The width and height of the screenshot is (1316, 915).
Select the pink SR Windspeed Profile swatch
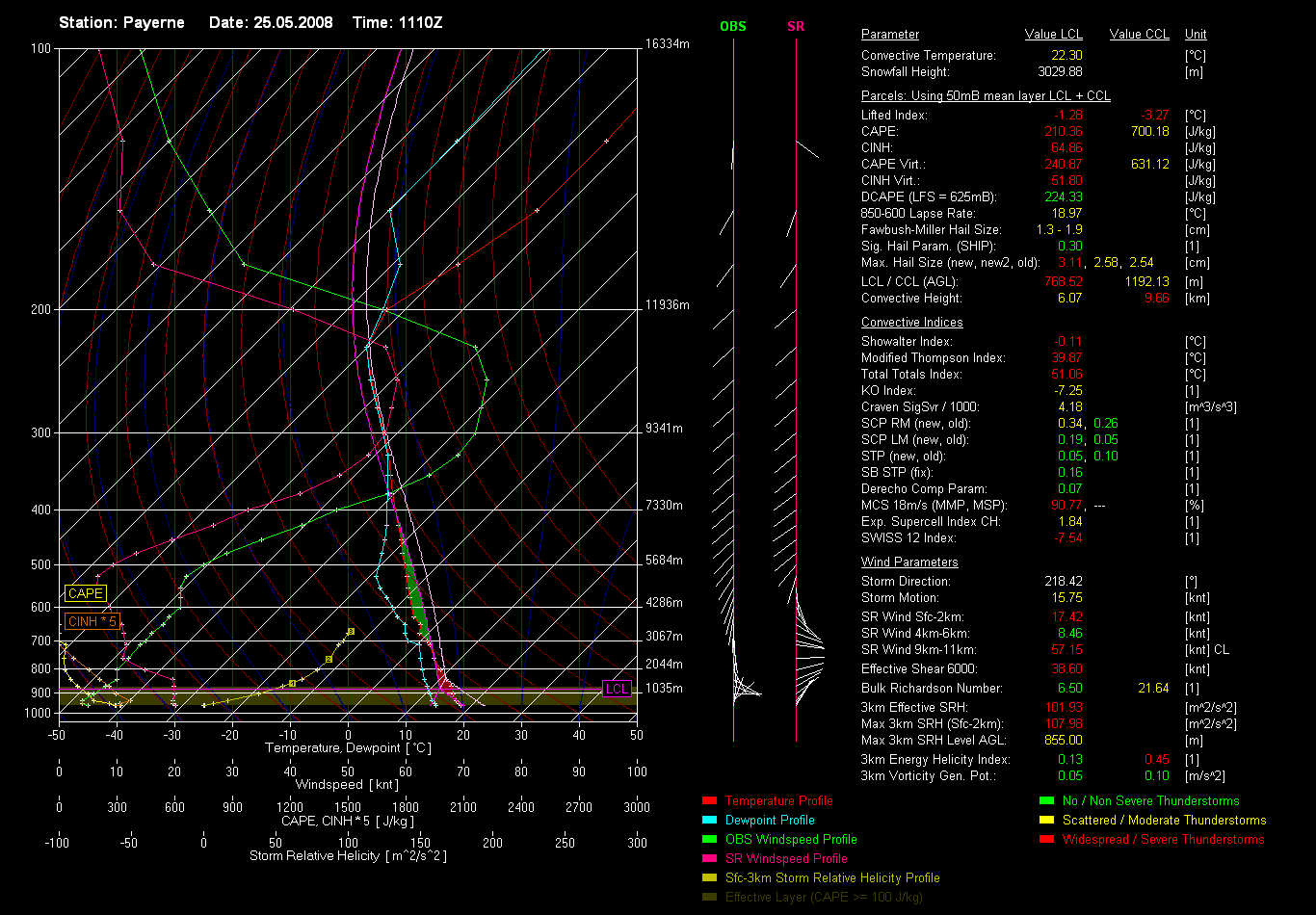(x=709, y=859)
